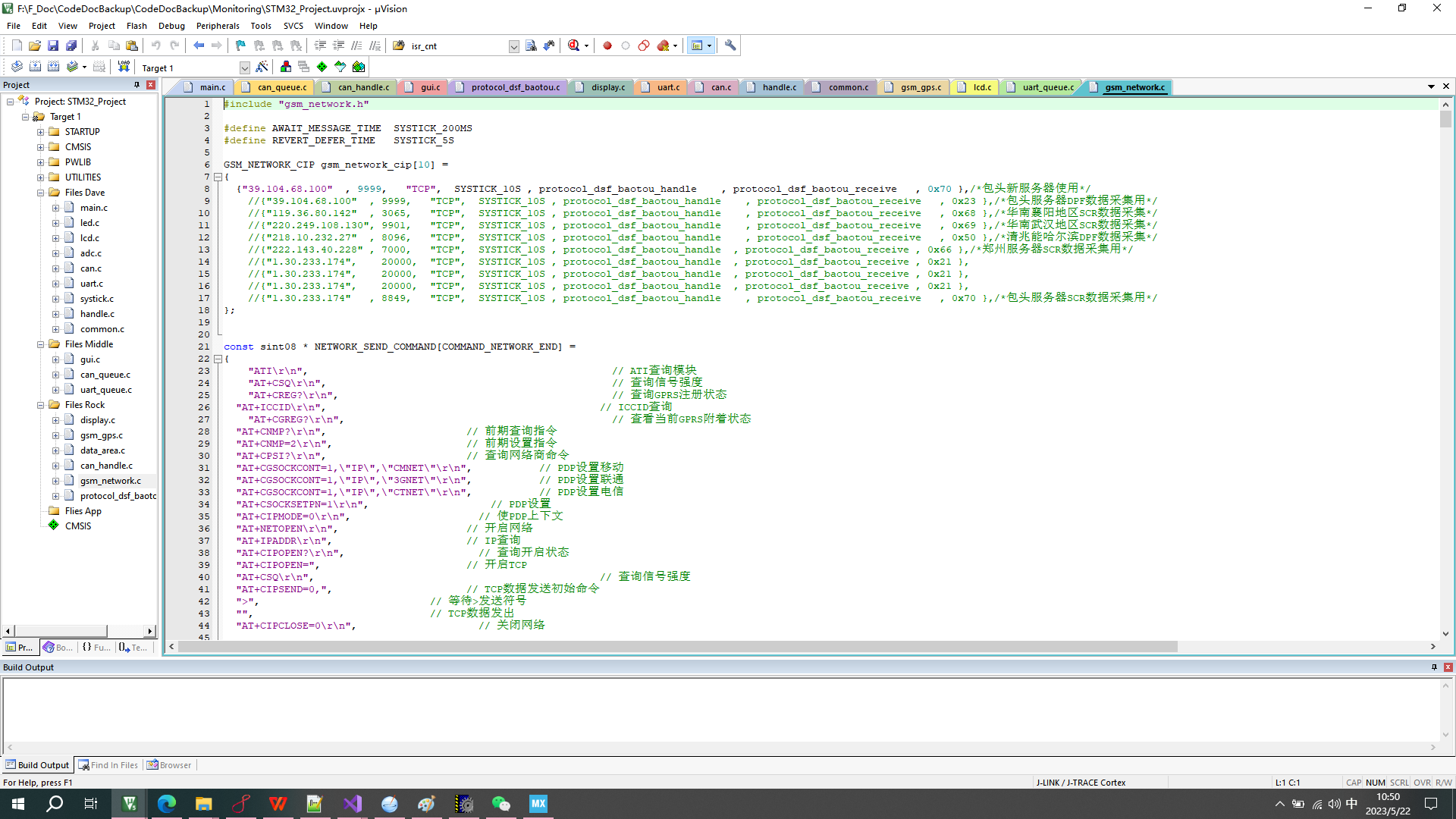This screenshot has height=819, width=1456.
Task: Select systick.c in project tree
Action: 97,299
